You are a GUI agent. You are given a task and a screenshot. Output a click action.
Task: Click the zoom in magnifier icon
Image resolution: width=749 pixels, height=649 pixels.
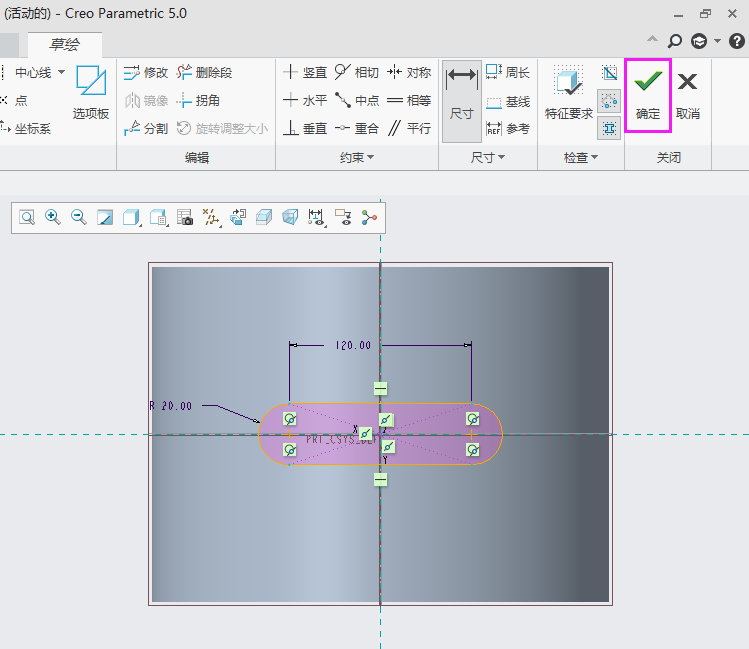pyautogui.click(x=52, y=217)
